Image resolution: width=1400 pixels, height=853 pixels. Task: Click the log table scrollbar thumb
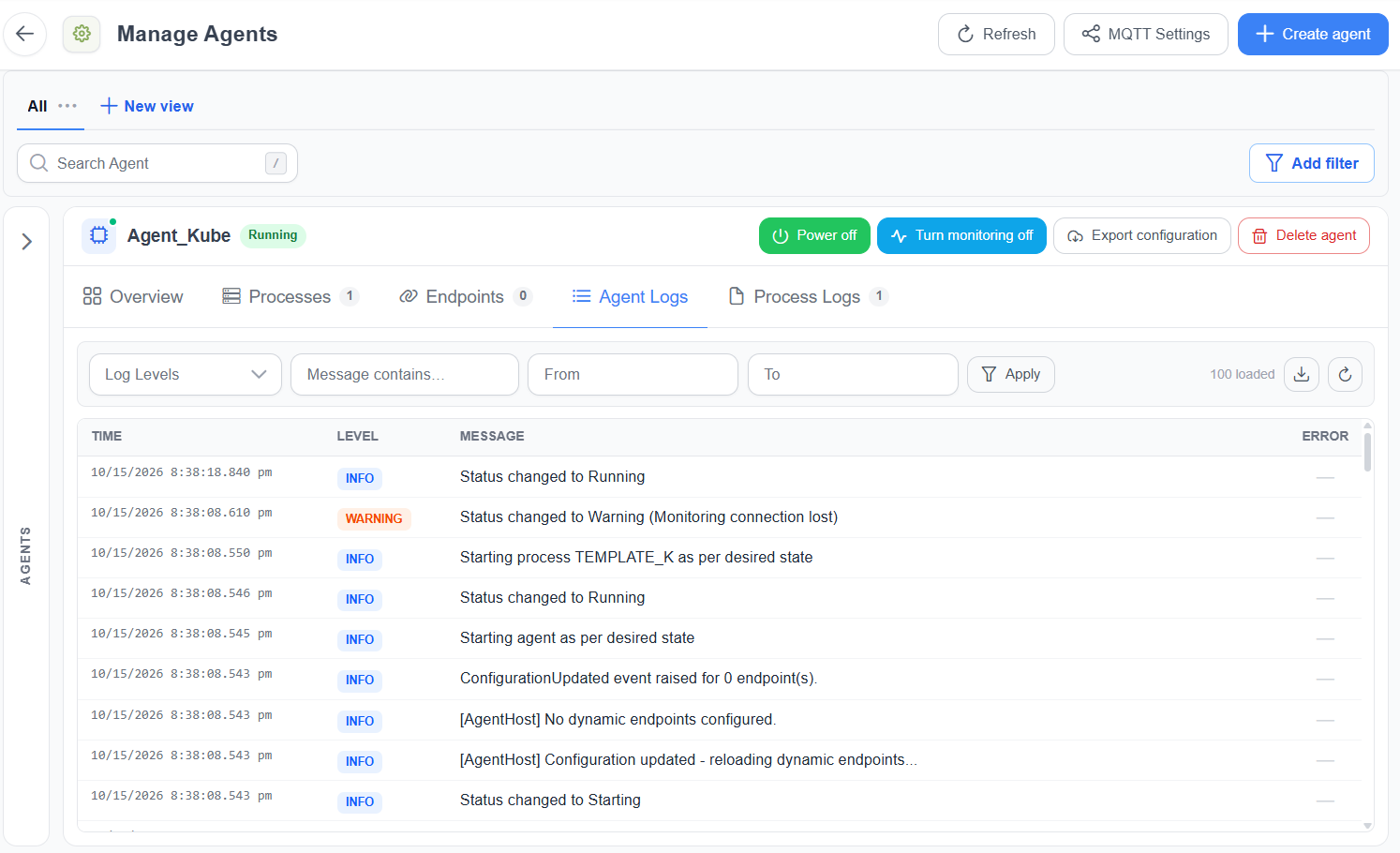pos(1368,452)
